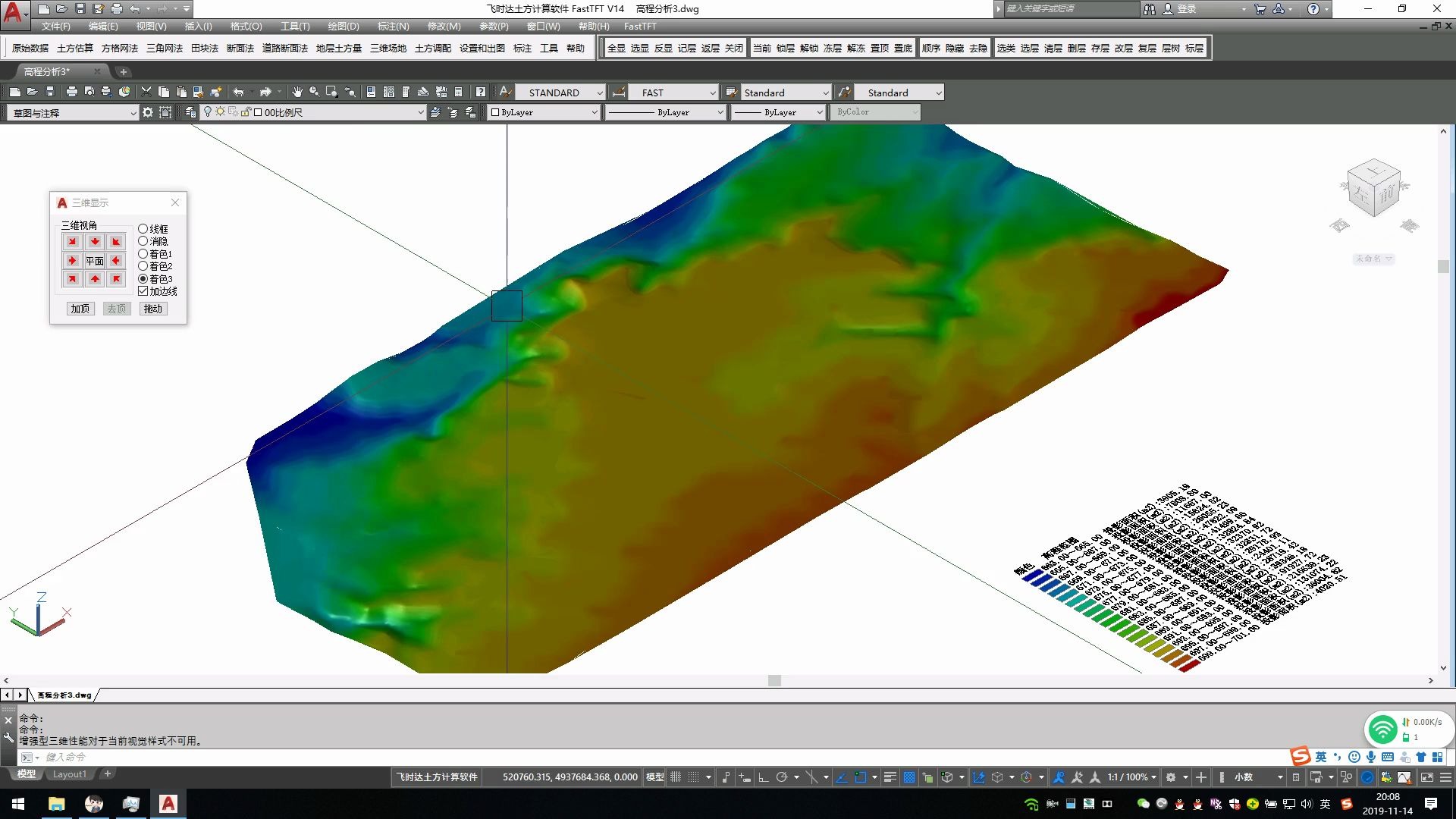Open the Layer Properties manager icon
The image size is (1456, 819).
click(x=190, y=112)
